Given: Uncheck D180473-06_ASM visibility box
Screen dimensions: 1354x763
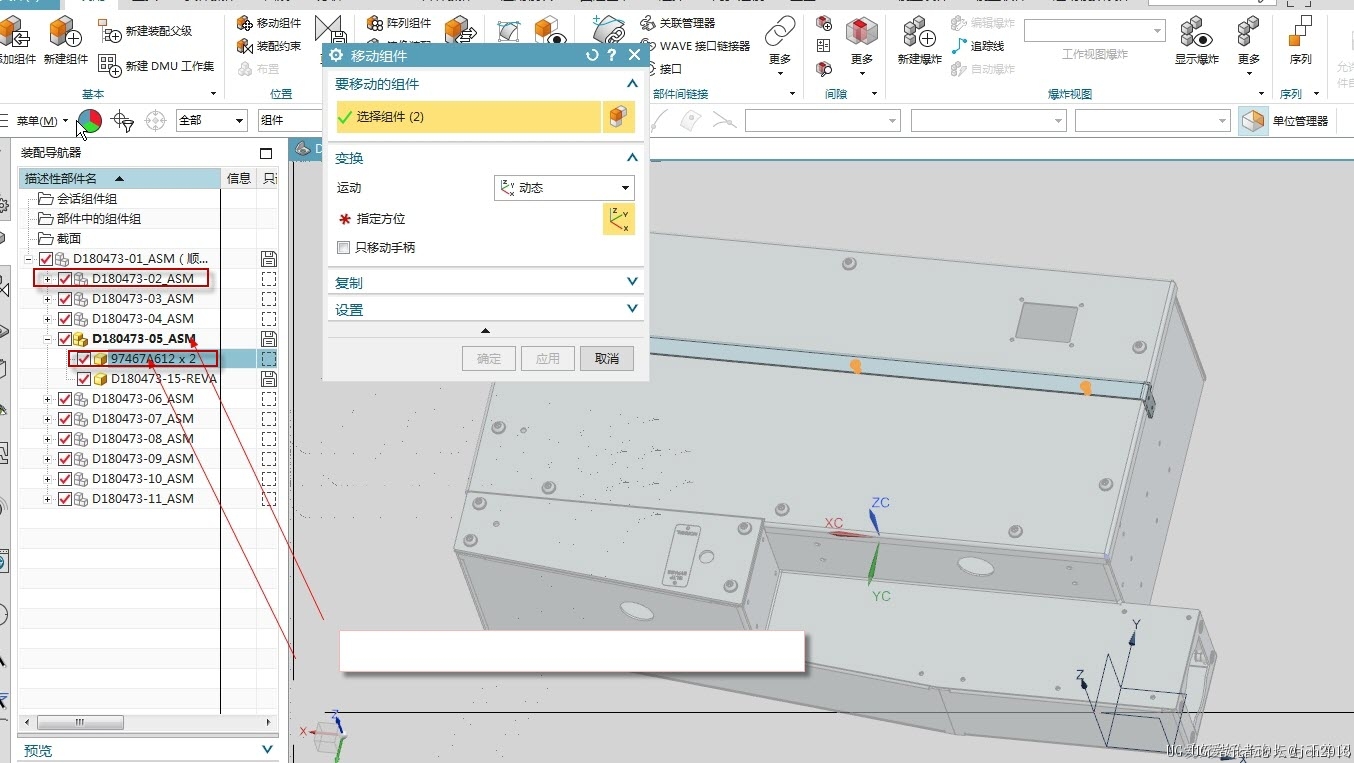Looking at the screenshot, I should 65,399.
